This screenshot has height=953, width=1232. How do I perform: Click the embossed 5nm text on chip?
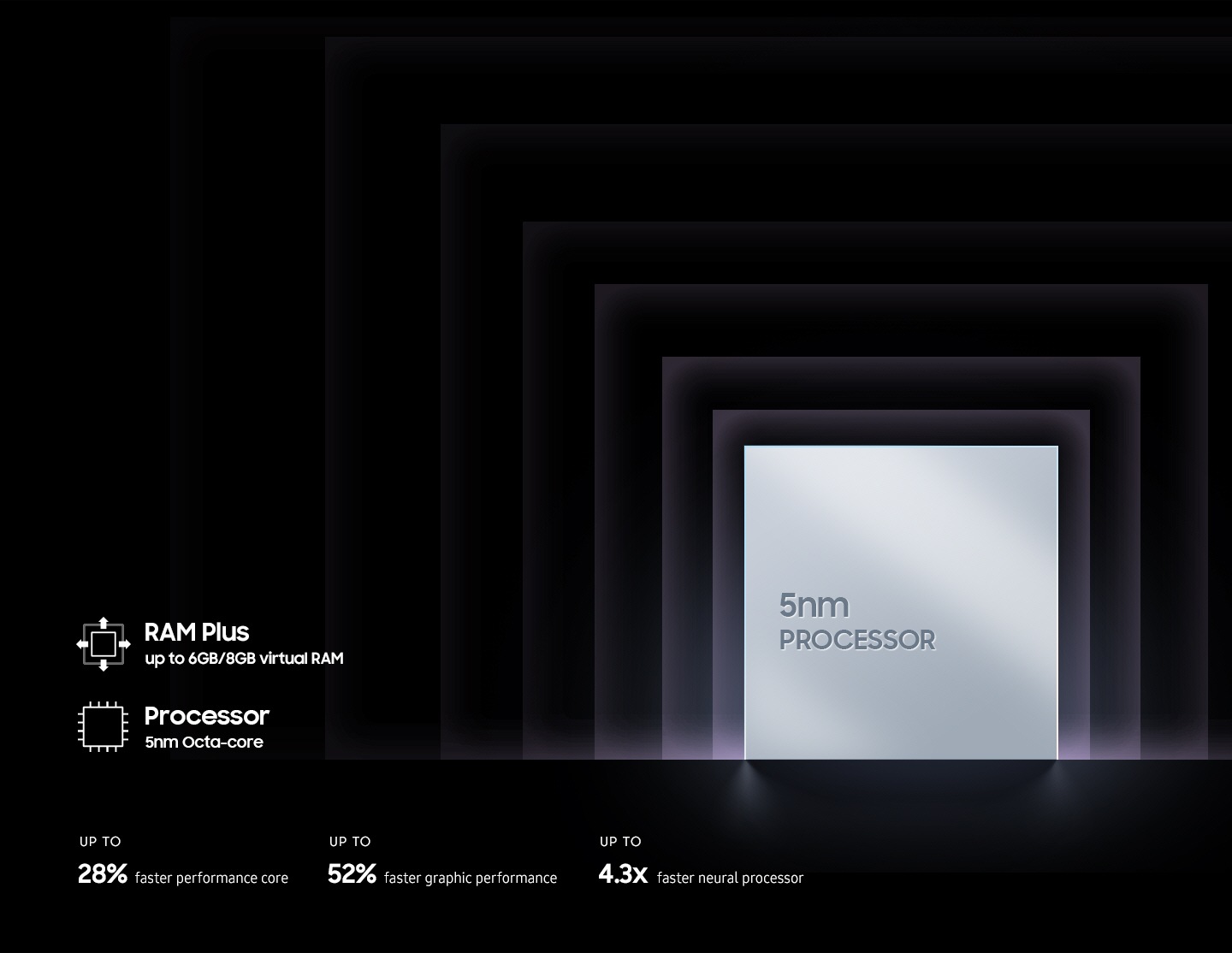(813, 605)
